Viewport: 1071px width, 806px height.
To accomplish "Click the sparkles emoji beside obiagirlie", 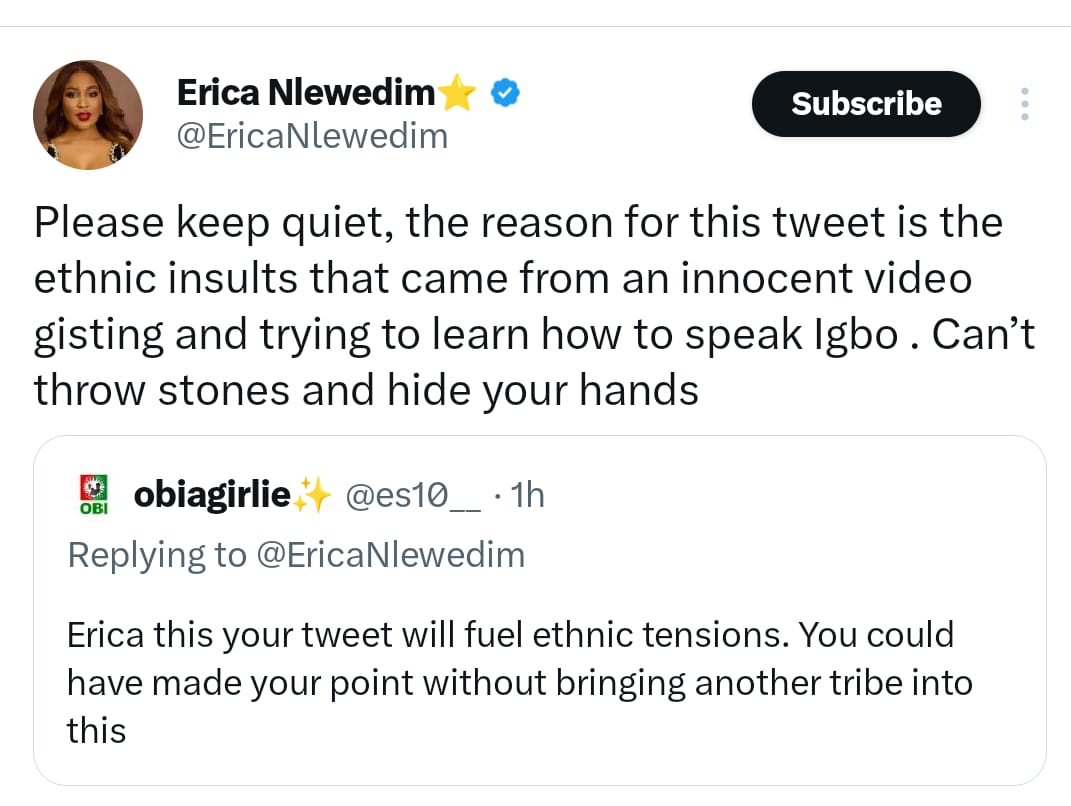I will pos(312,495).
